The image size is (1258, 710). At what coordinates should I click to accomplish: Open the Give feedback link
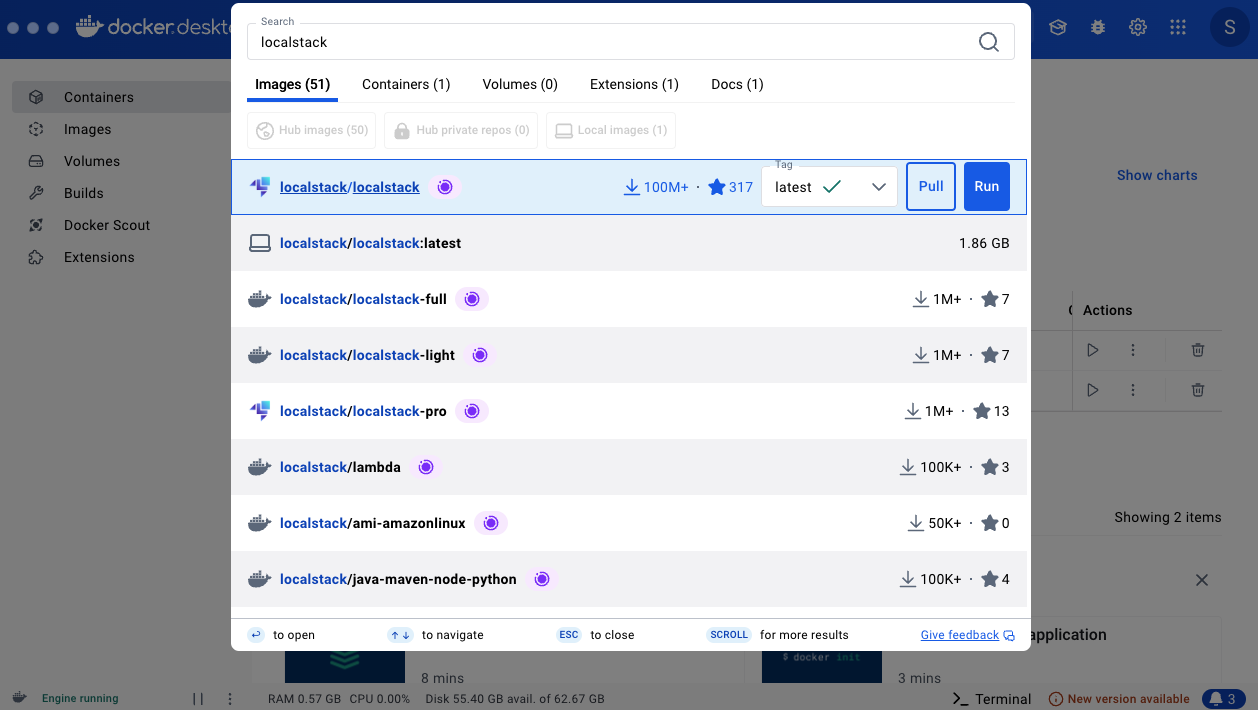(967, 635)
